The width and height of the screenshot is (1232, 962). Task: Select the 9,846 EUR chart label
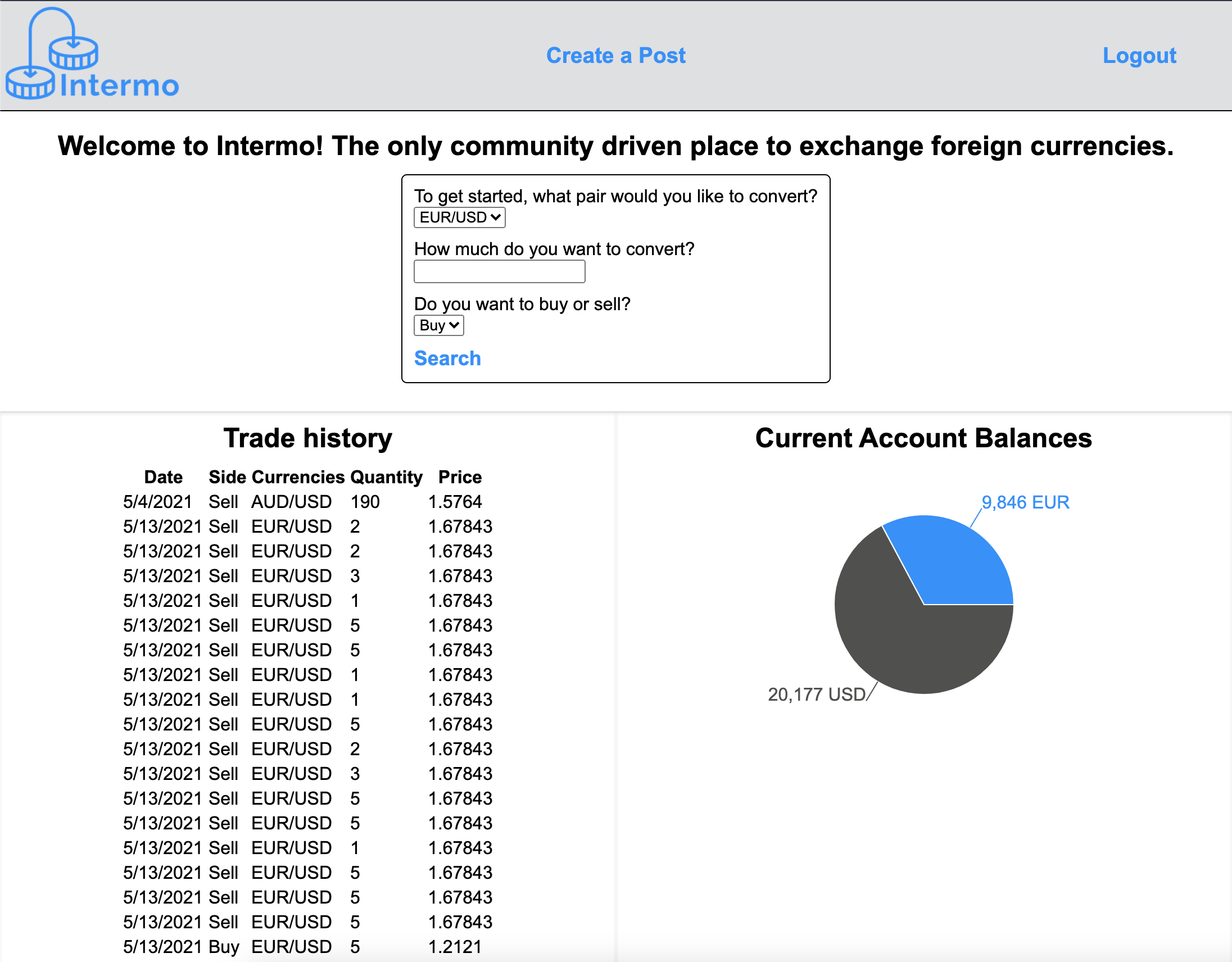(1025, 502)
